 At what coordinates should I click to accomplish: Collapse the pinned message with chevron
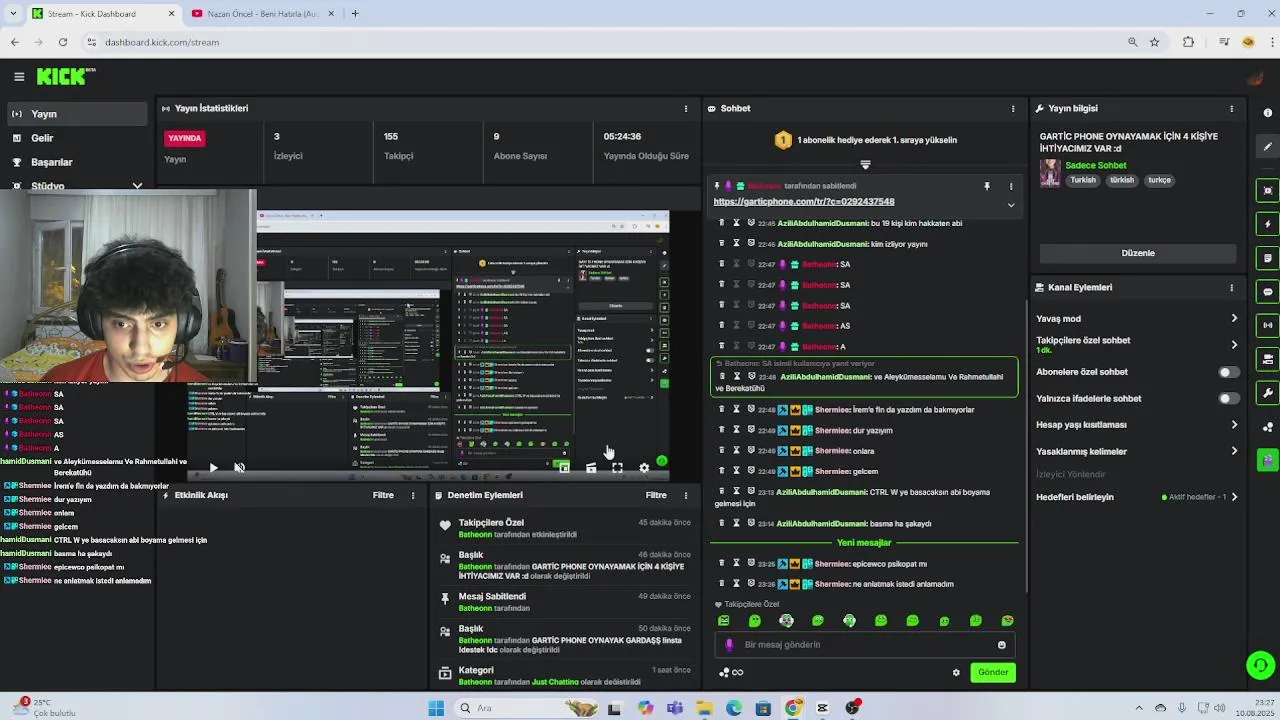tap(1011, 205)
